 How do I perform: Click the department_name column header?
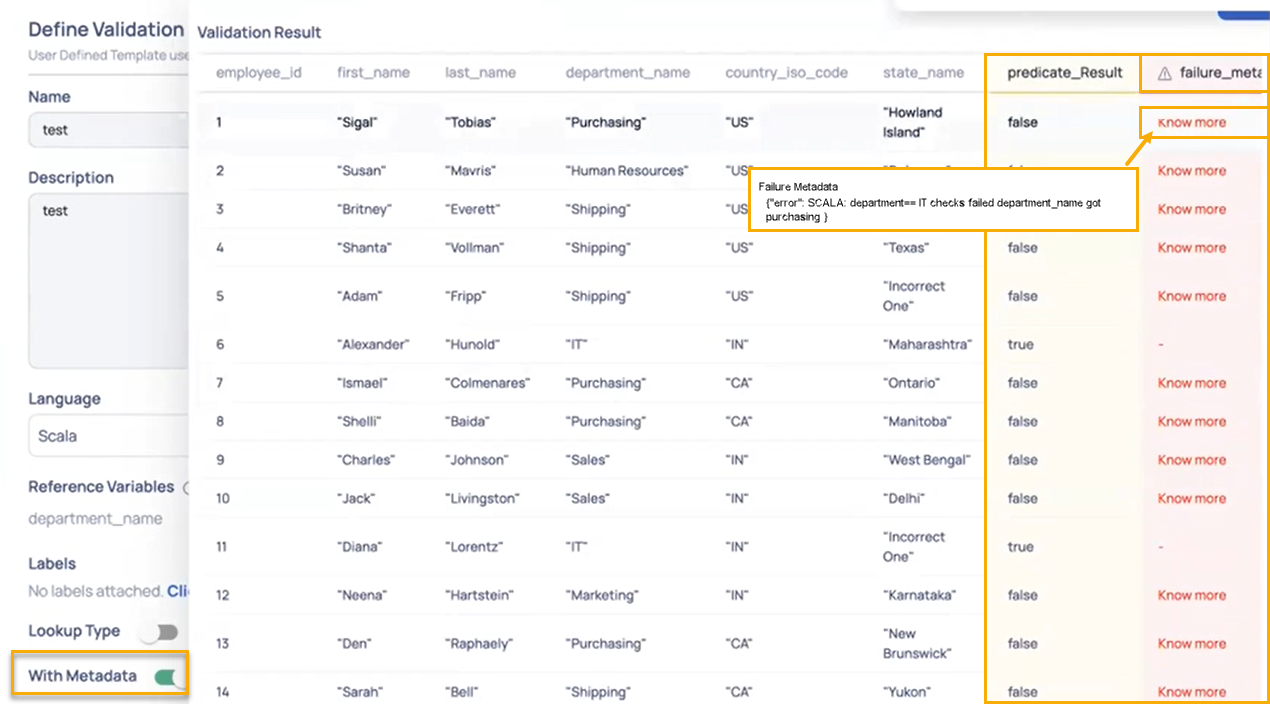coord(627,73)
